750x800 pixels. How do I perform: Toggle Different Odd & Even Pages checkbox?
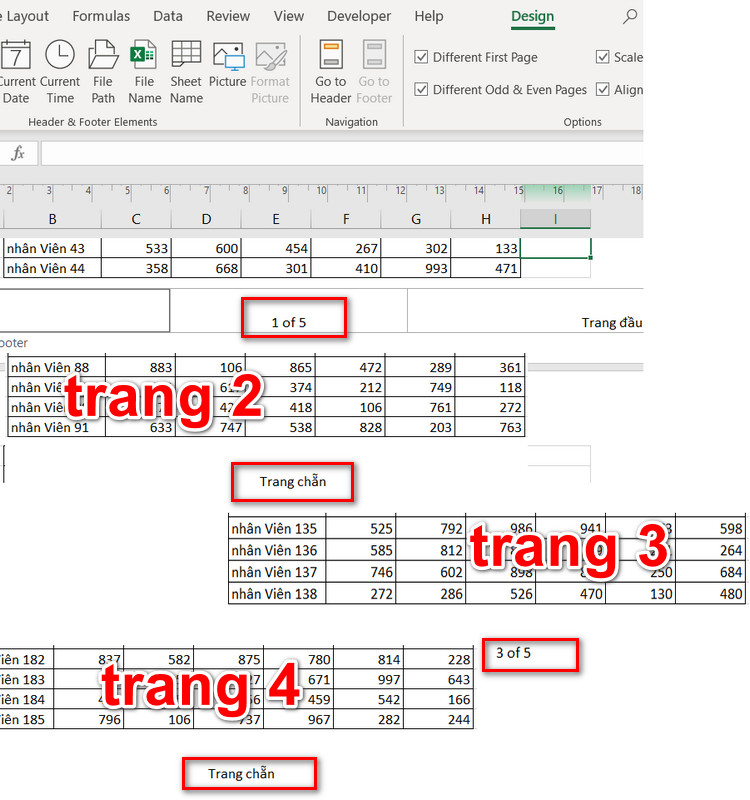(421, 89)
